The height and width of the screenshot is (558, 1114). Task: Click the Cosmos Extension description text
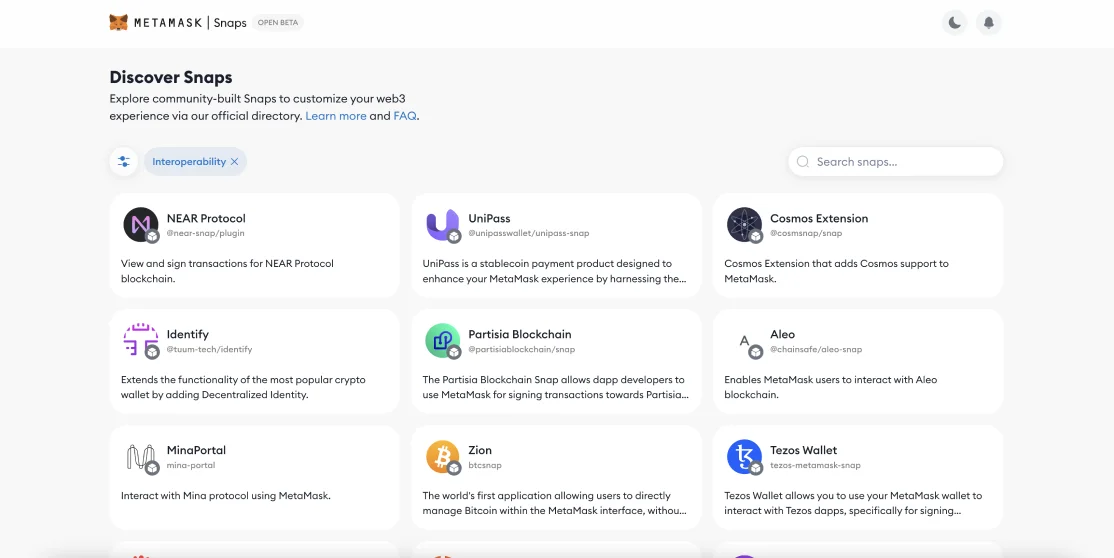click(x=836, y=271)
